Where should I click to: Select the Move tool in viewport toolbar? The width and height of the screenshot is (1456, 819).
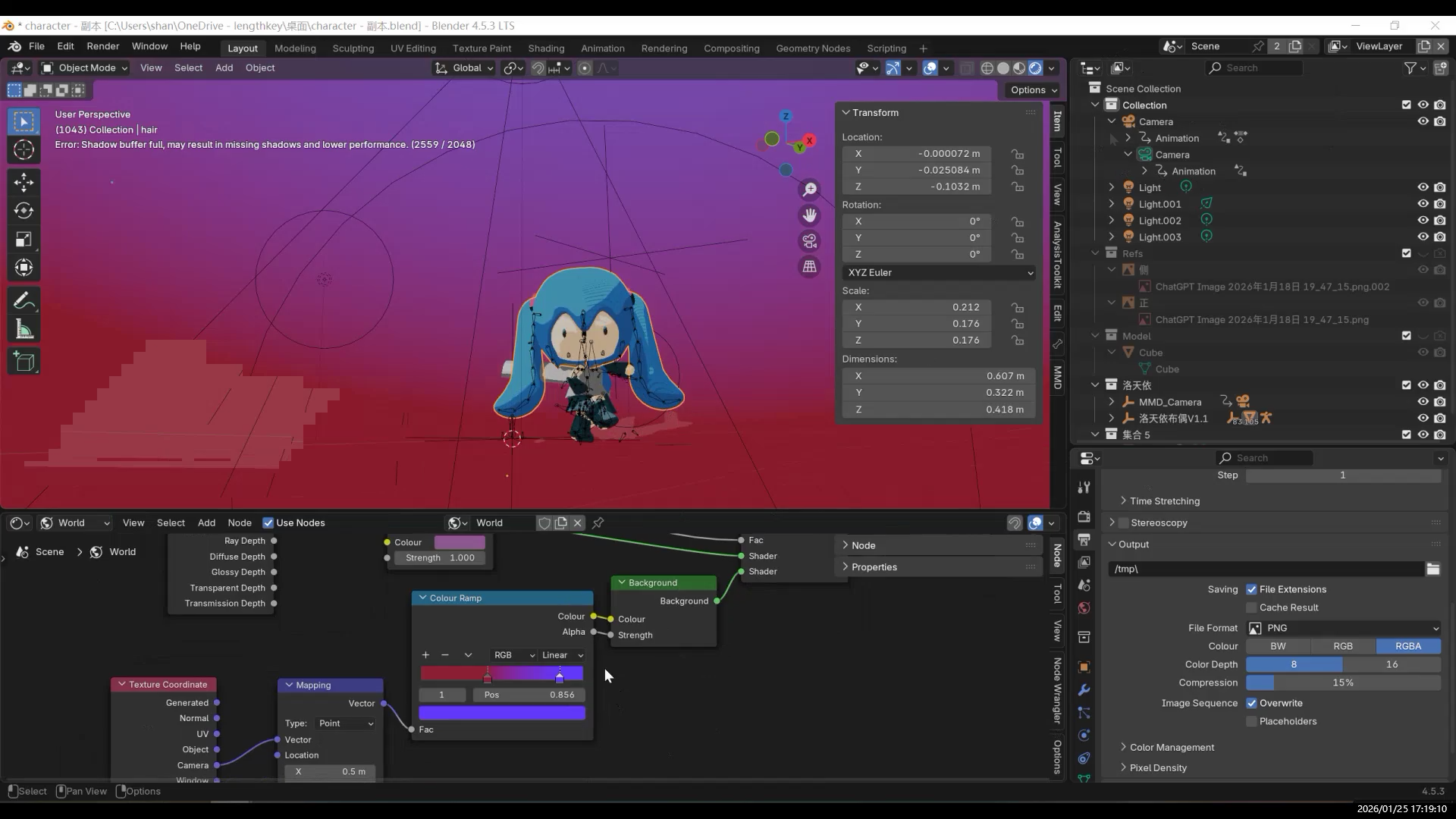tap(24, 182)
